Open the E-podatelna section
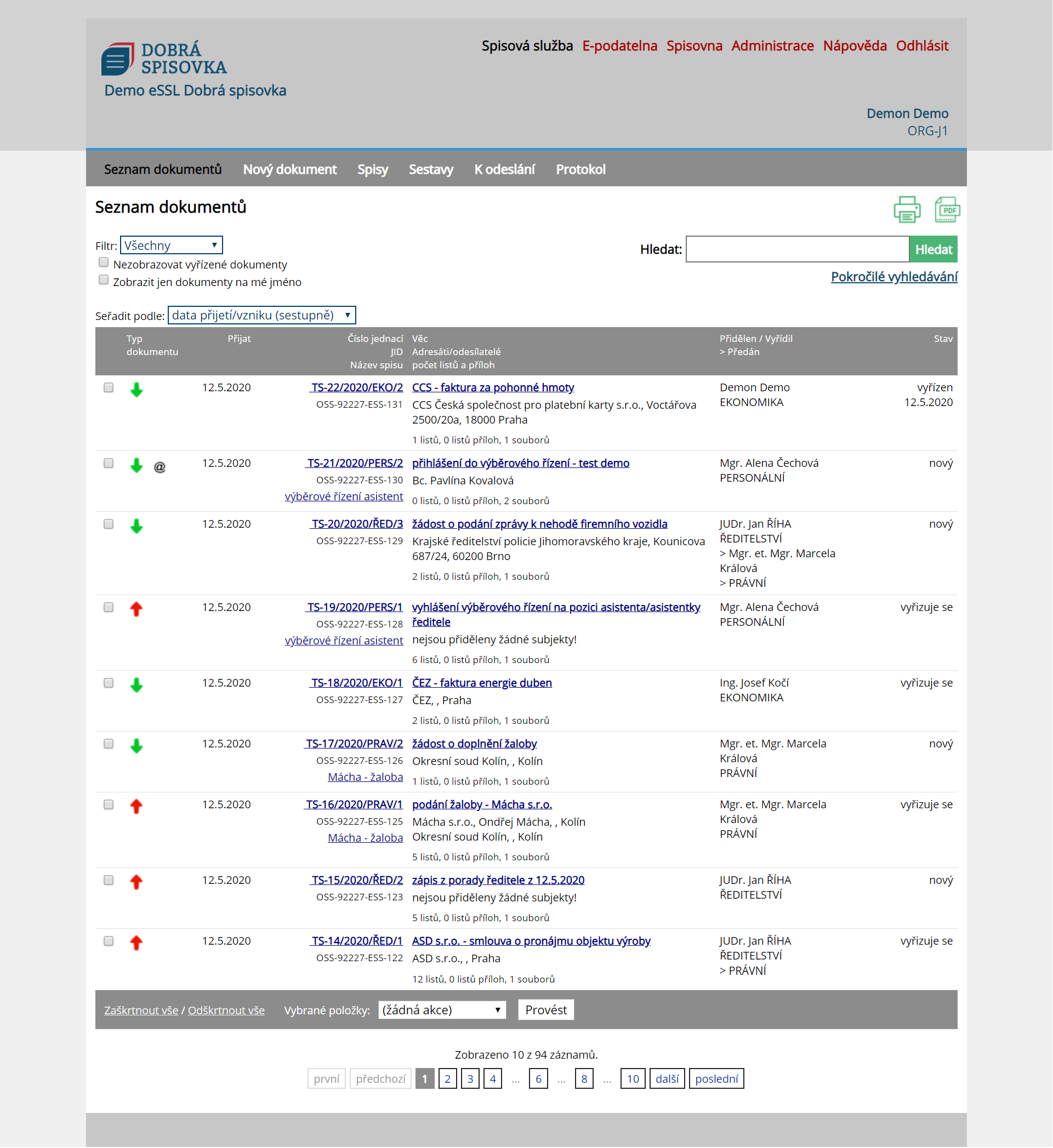Image resolution: width=1053 pixels, height=1148 pixels. point(620,46)
